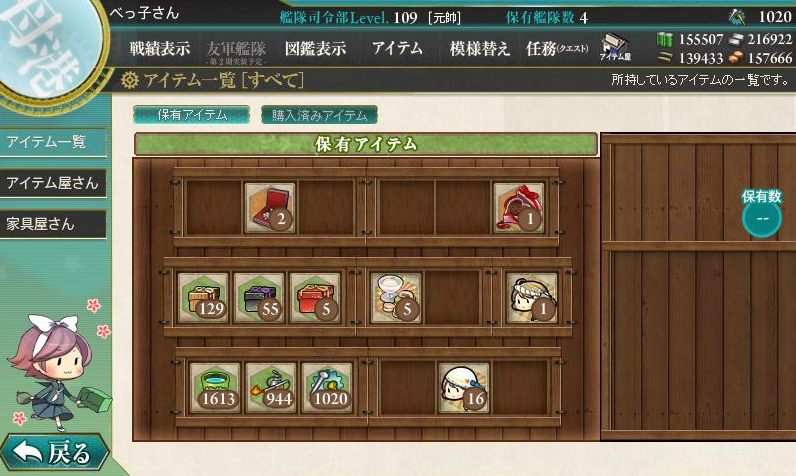Go to アイテム屋さん in sidebar
Screen dimensions: 796x476
53,183
